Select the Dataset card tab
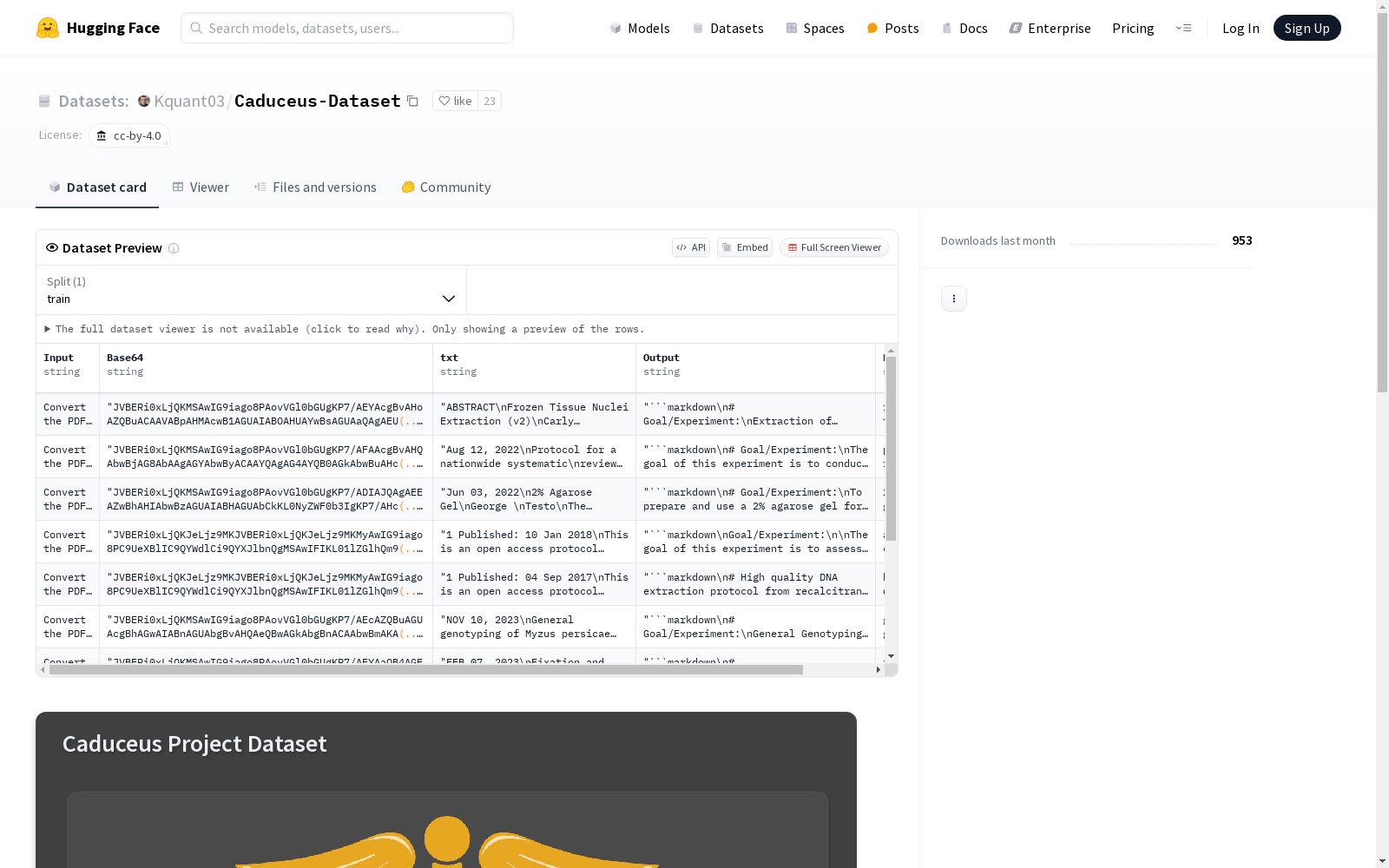 [x=97, y=187]
